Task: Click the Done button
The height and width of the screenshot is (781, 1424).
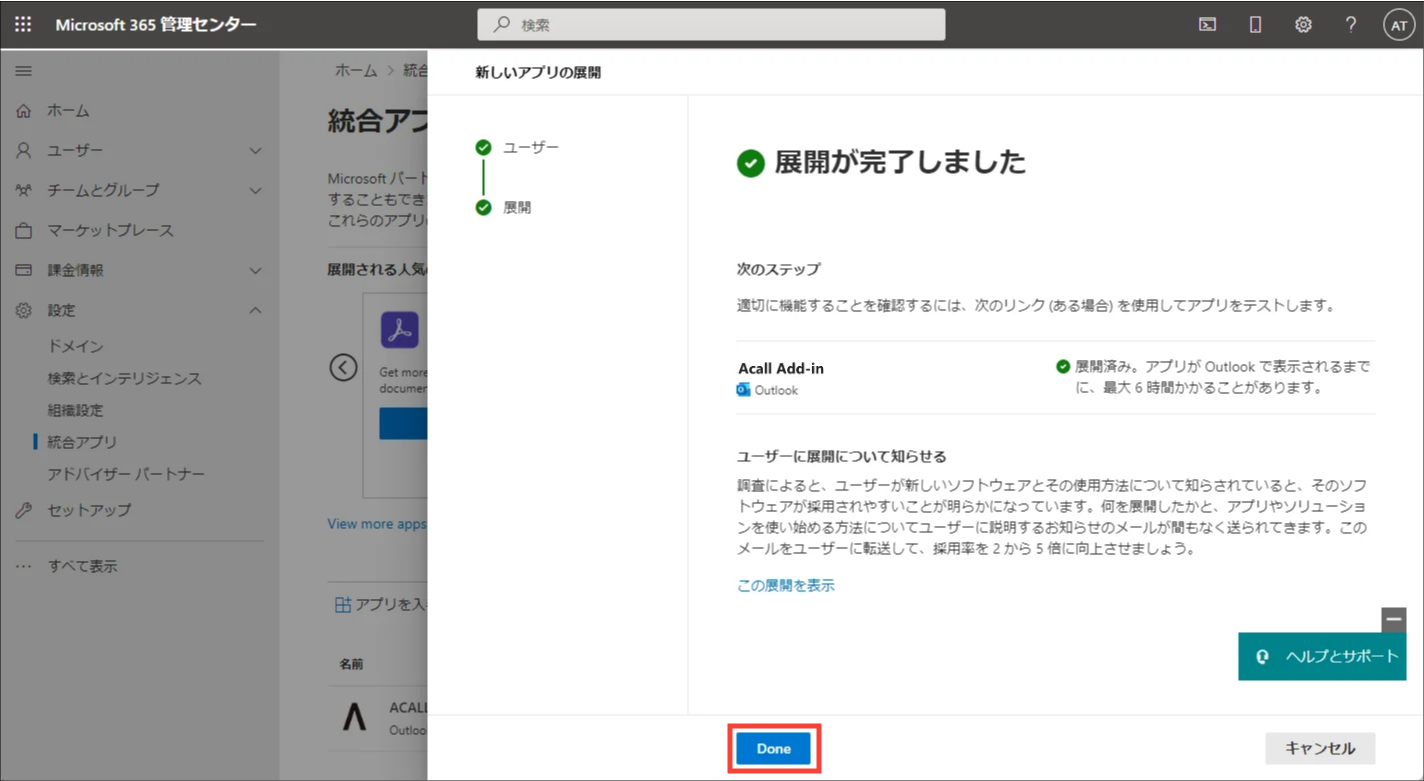Action: (774, 748)
